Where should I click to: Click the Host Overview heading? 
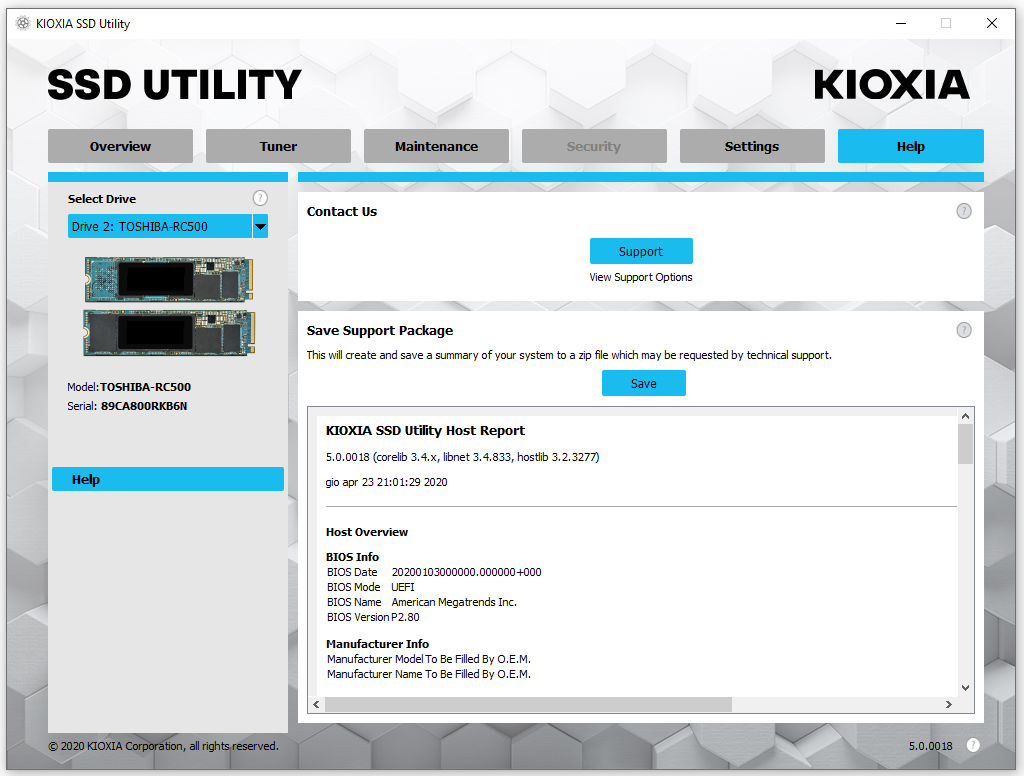click(367, 532)
